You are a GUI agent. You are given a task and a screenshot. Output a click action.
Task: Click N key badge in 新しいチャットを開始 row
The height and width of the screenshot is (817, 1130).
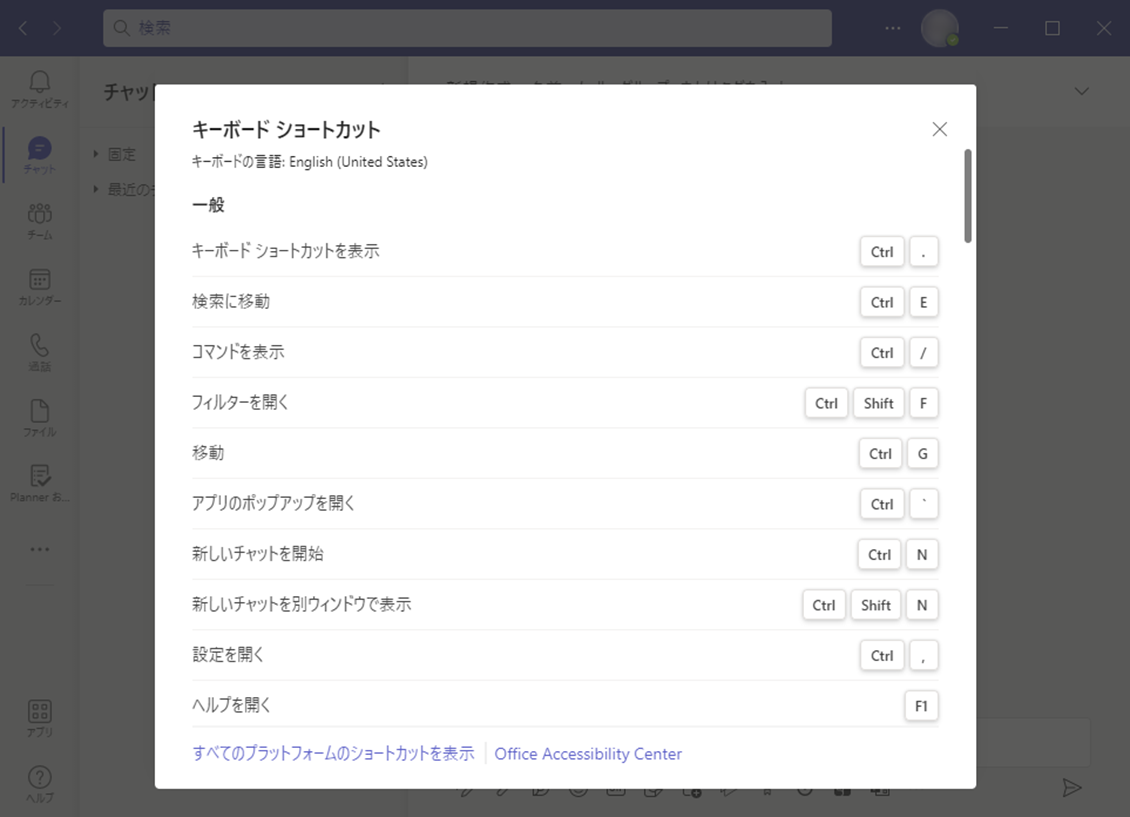[x=922, y=555]
